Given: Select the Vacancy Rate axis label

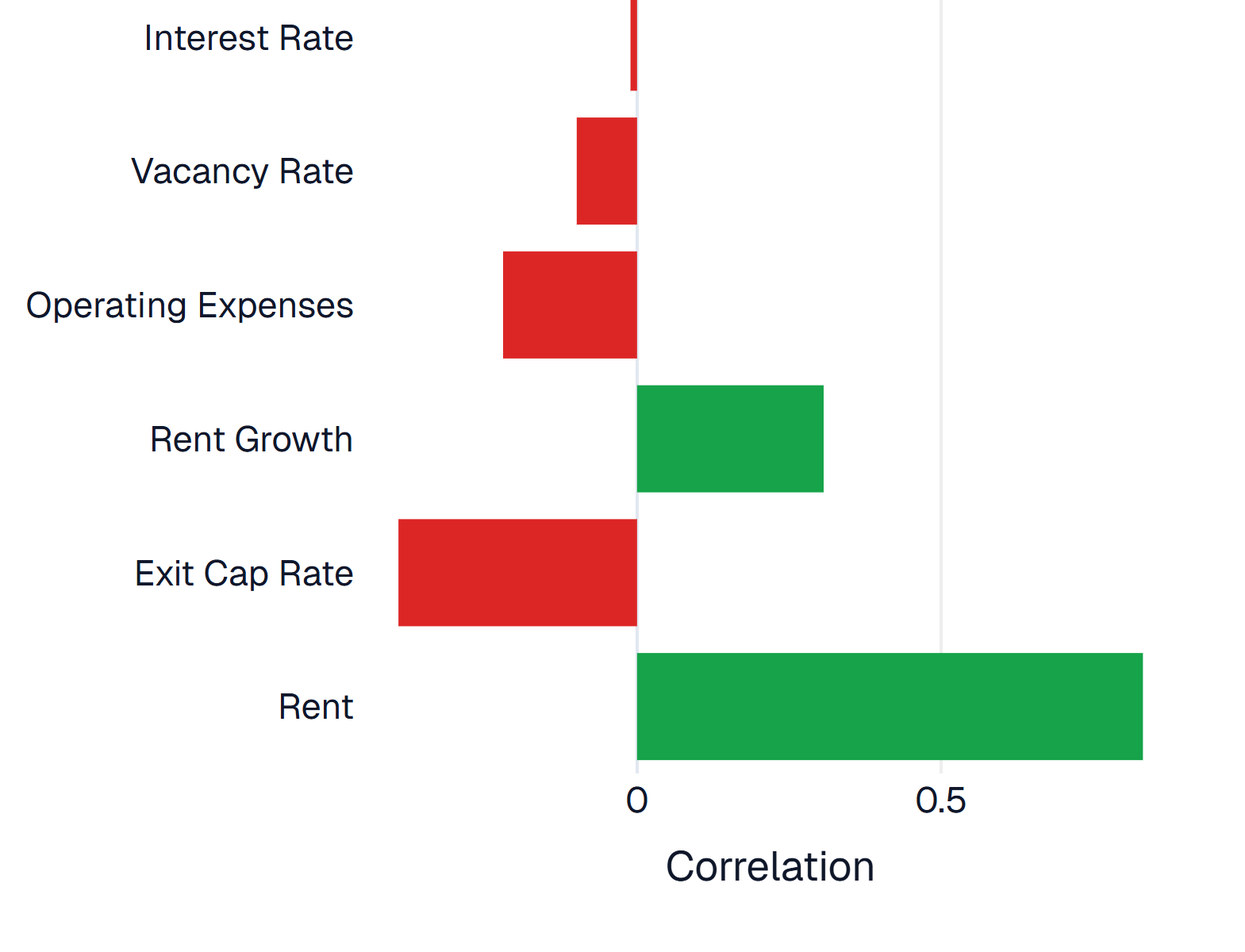Looking at the screenshot, I should point(242,171).
